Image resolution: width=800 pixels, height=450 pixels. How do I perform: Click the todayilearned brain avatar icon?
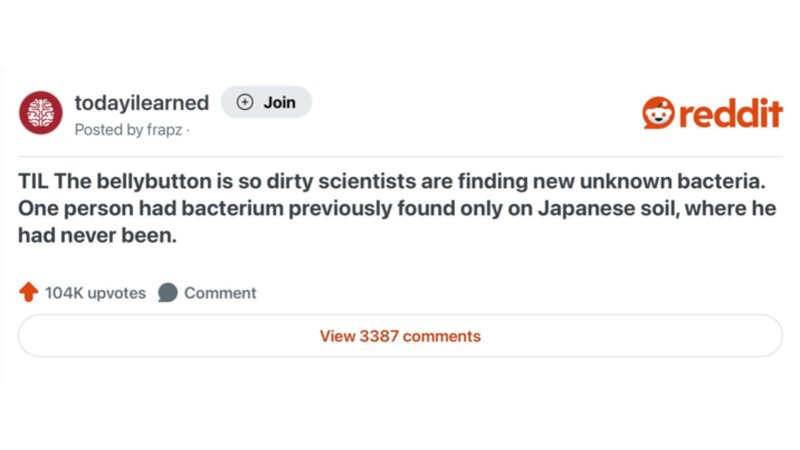41,112
